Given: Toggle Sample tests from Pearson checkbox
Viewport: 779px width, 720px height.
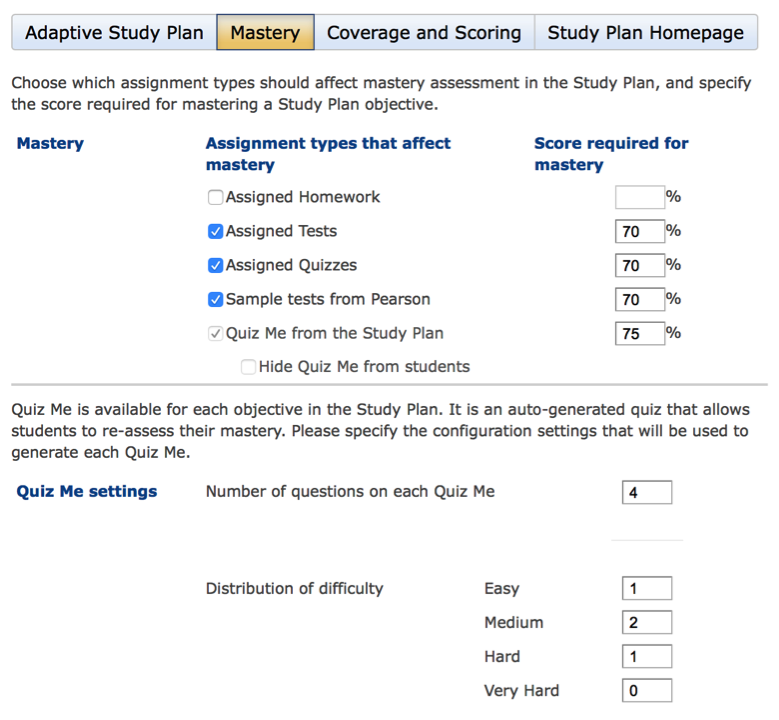Looking at the screenshot, I should (215, 300).
